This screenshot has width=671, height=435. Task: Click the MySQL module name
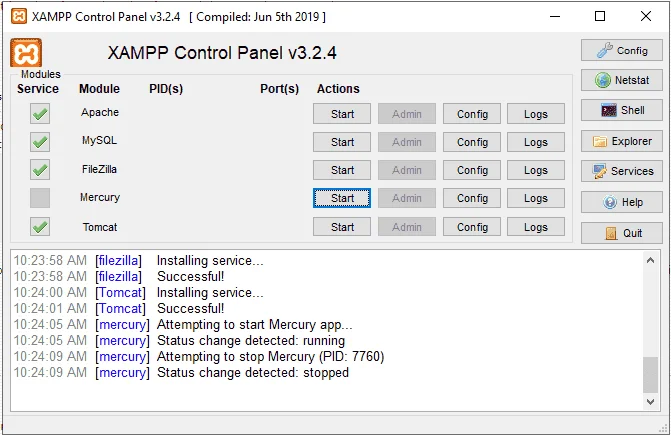click(99, 141)
